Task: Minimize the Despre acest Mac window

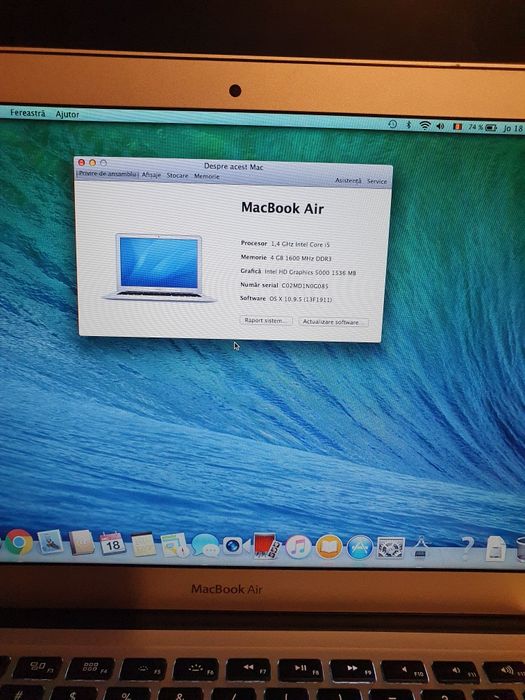Action: click(x=92, y=162)
